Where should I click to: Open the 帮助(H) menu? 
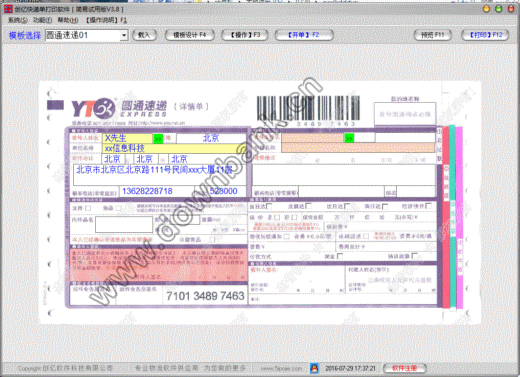(x=68, y=20)
